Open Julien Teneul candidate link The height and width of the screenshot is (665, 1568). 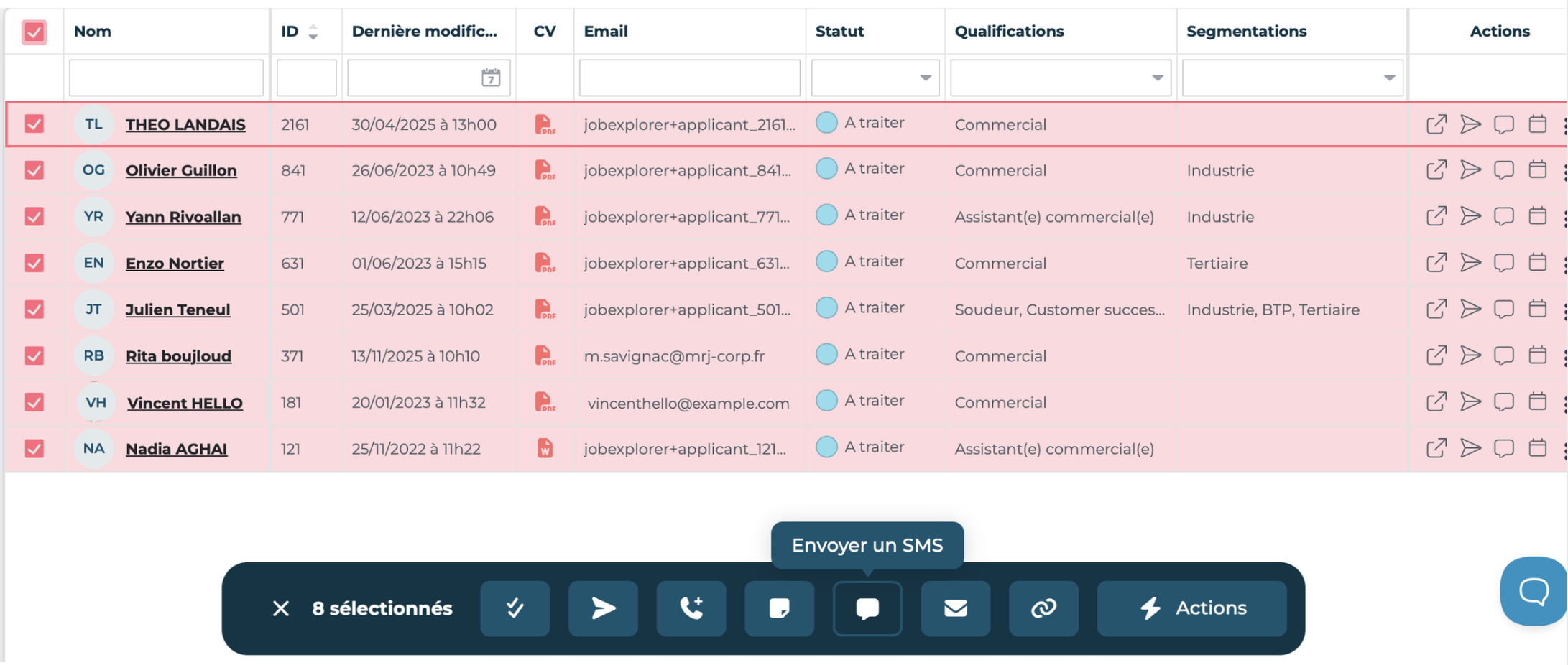pos(178,310)
